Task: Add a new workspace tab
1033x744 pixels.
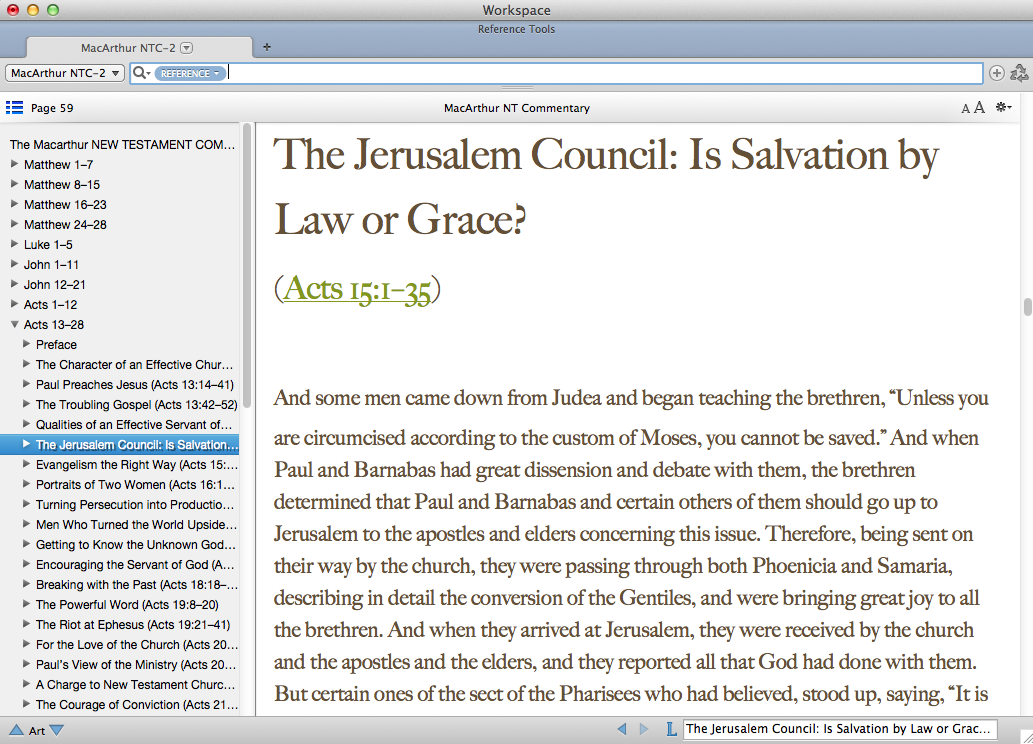Action: point(267,47)
